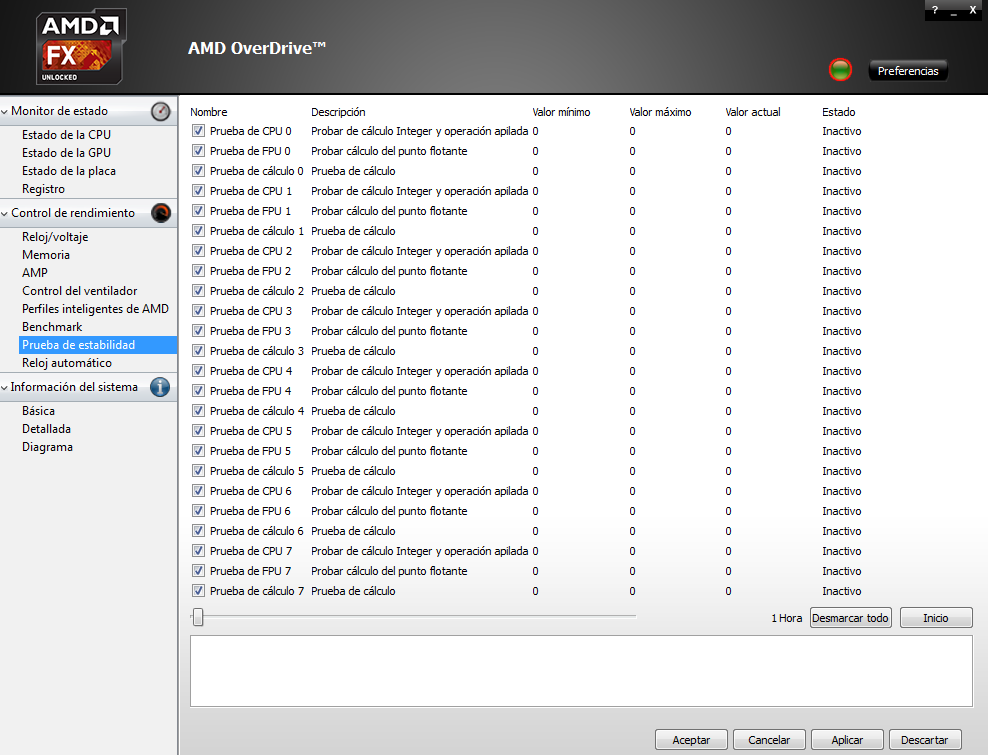The width and height of the screenshot is (988, 755).
Task: Collapse the Información del sistema section
Action: [5, 388]
